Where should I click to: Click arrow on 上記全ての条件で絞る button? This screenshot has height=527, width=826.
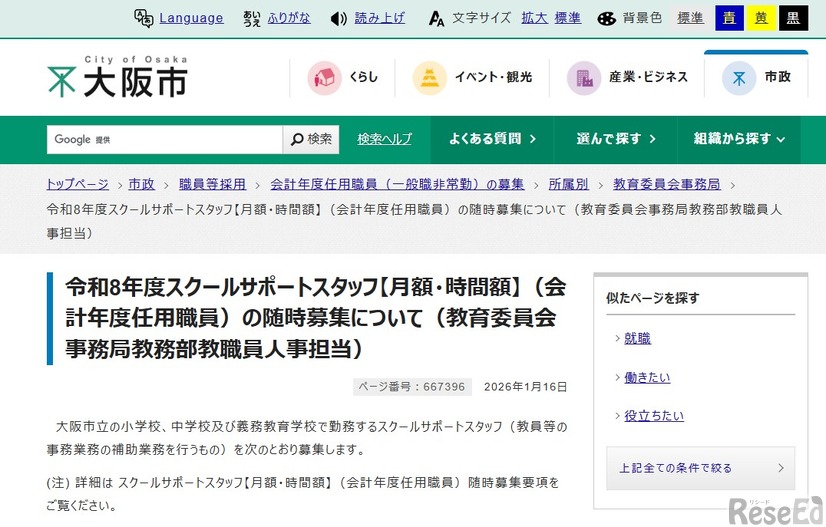point(781,468)
